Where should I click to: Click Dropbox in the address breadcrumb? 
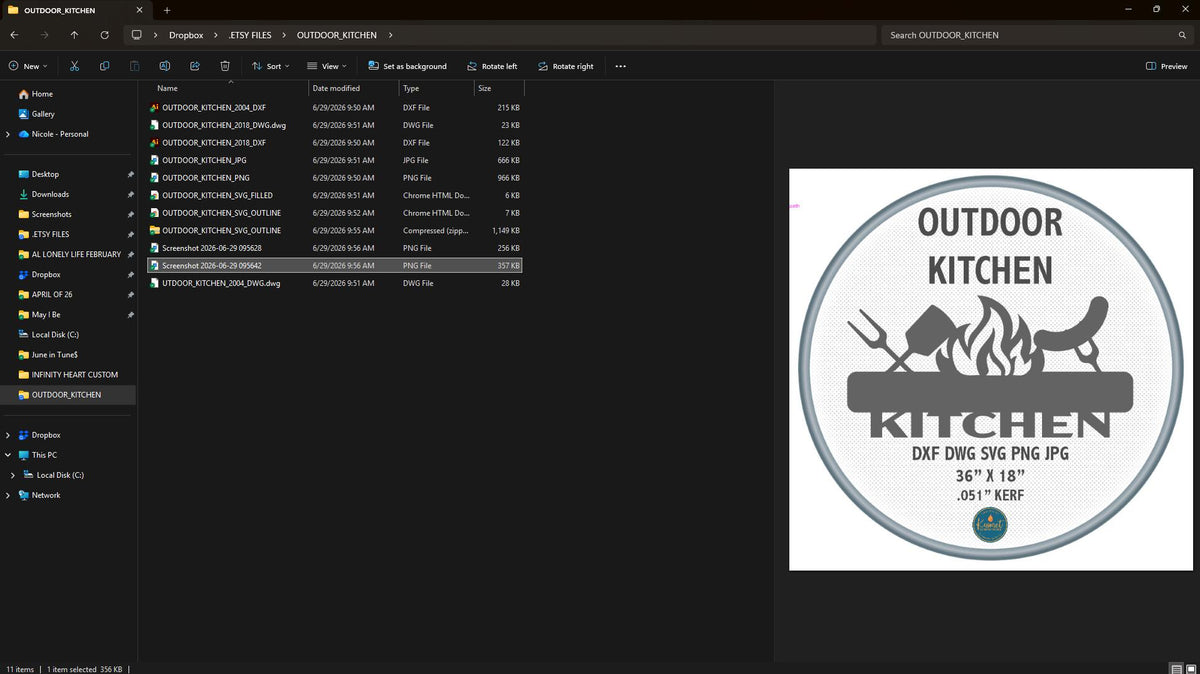[x=186, y=35]
